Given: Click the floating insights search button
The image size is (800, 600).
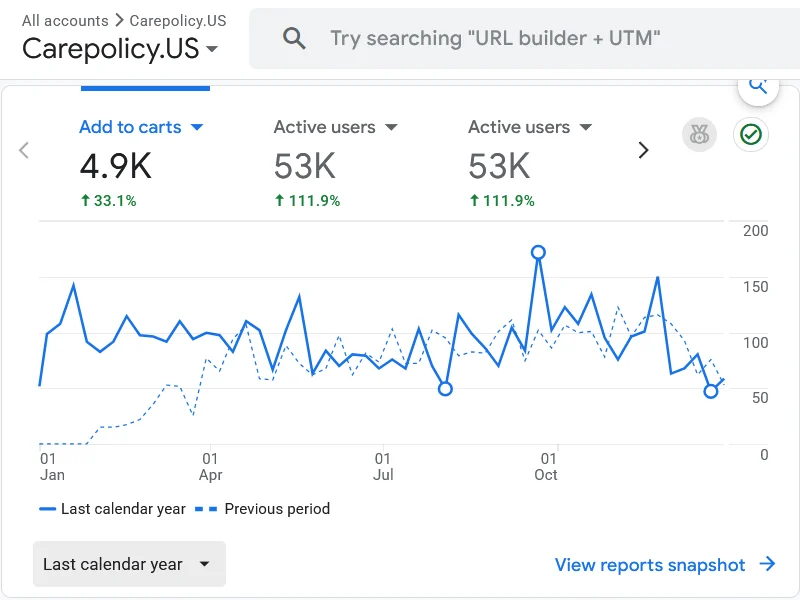Looking at the screenshot, I should [758, 88].
